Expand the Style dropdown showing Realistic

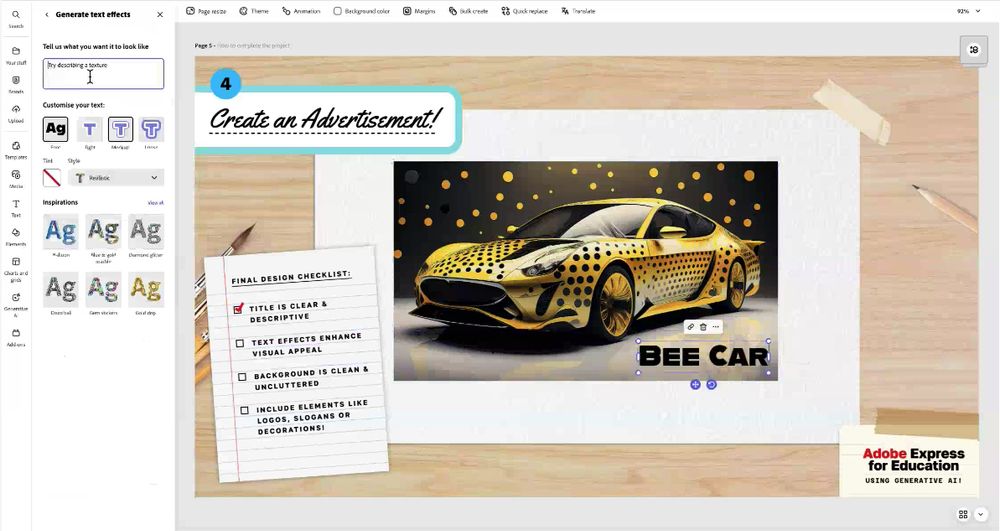click(x=115, y=178)
